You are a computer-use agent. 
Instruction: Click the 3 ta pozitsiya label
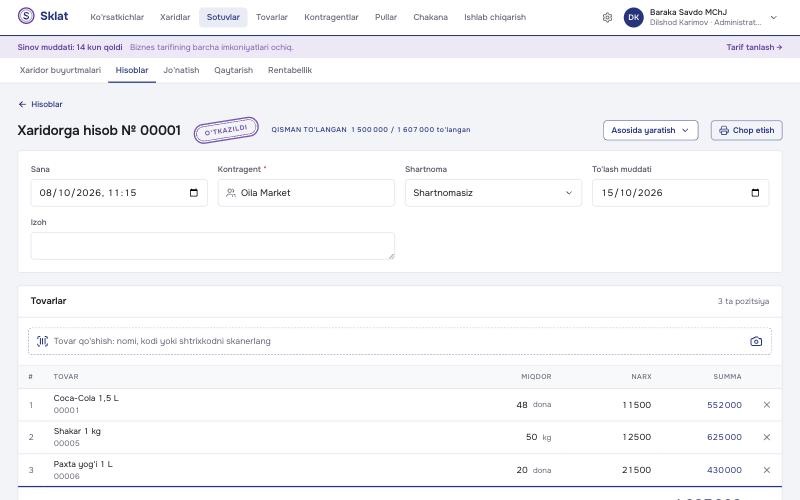click(x=743, y=301)
